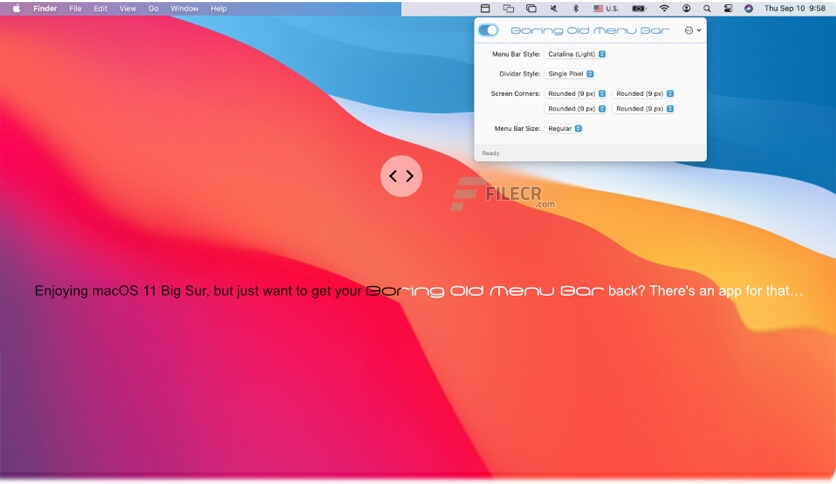Viewport: 836px width, 484px height.
Task: Open the Menu Bar Style dropdown
Action: point(576,54)
